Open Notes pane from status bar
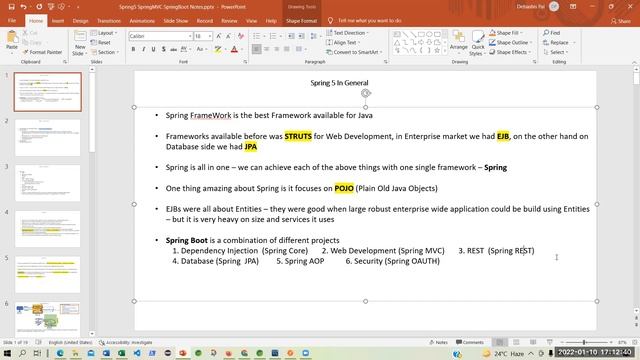This screenshot has height=360, width=640. (438, 342)
